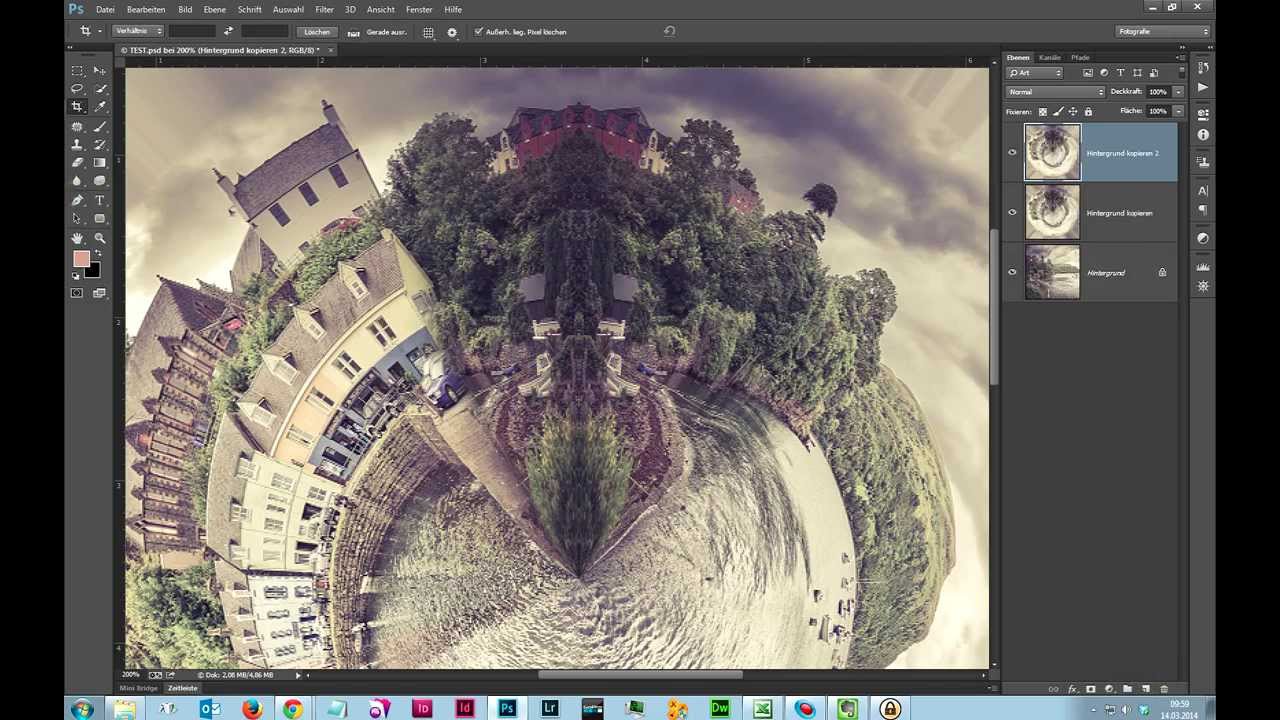This screenshot has height=720, width=1280.
Task: Select the Eyedropper tool
Action: point(99,107)
